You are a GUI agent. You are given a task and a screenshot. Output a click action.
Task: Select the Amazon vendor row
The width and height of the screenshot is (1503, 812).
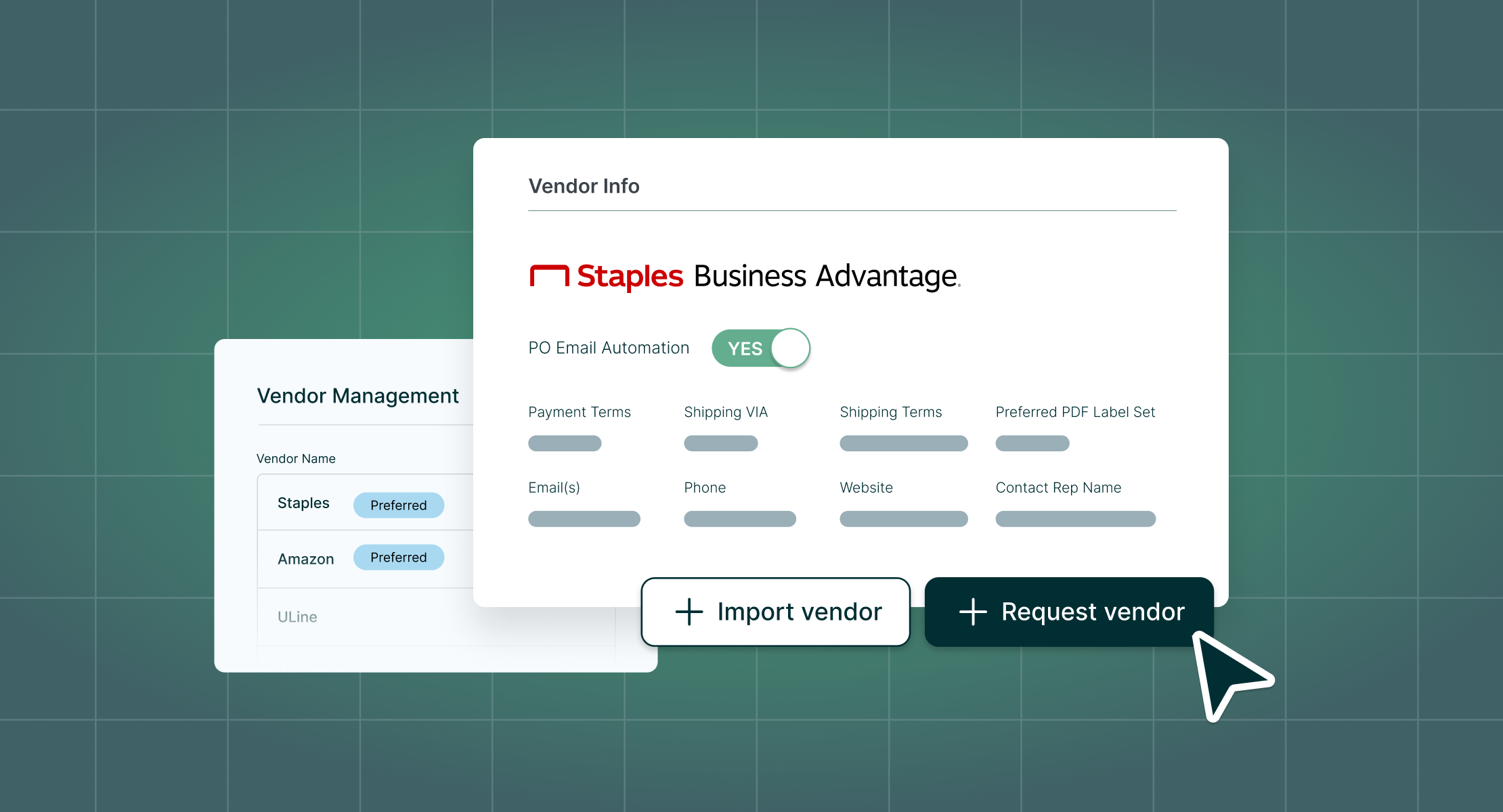[x=366, y=559]
